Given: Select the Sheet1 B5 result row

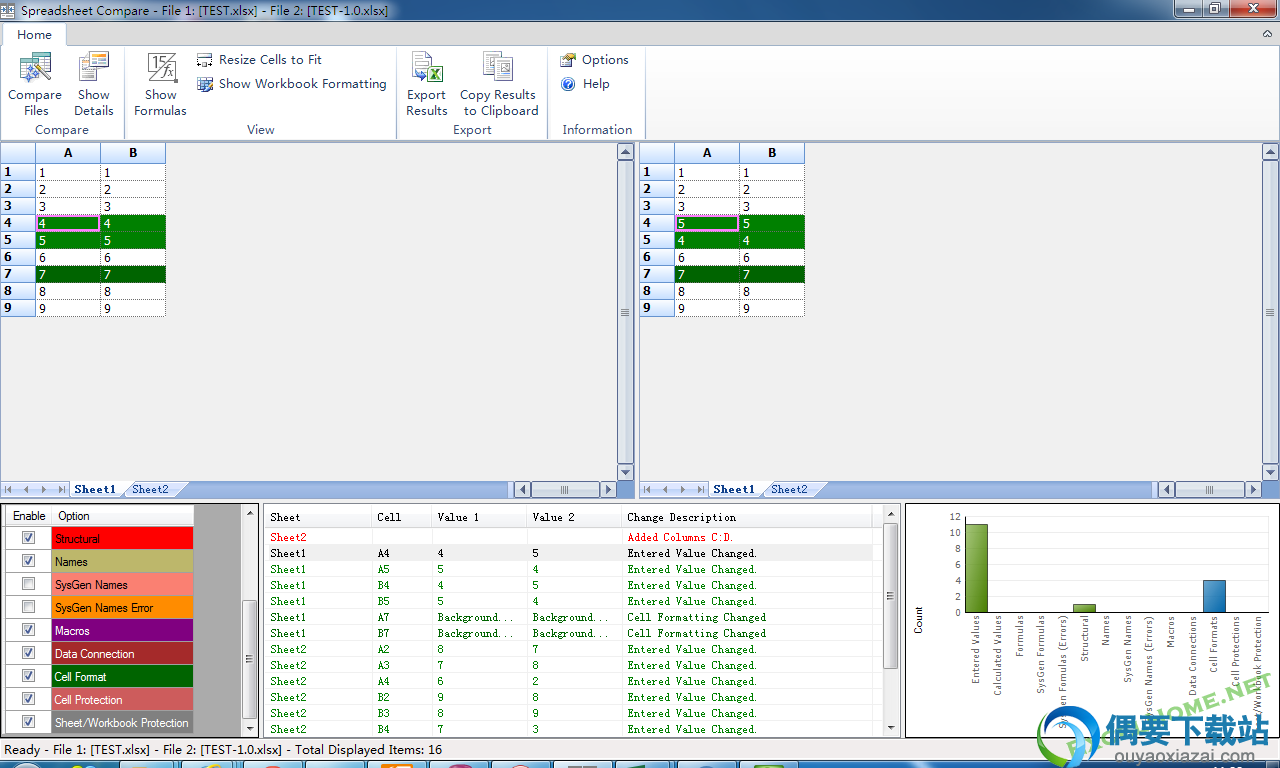Looking at the screenshot, I should coord(570,601).
